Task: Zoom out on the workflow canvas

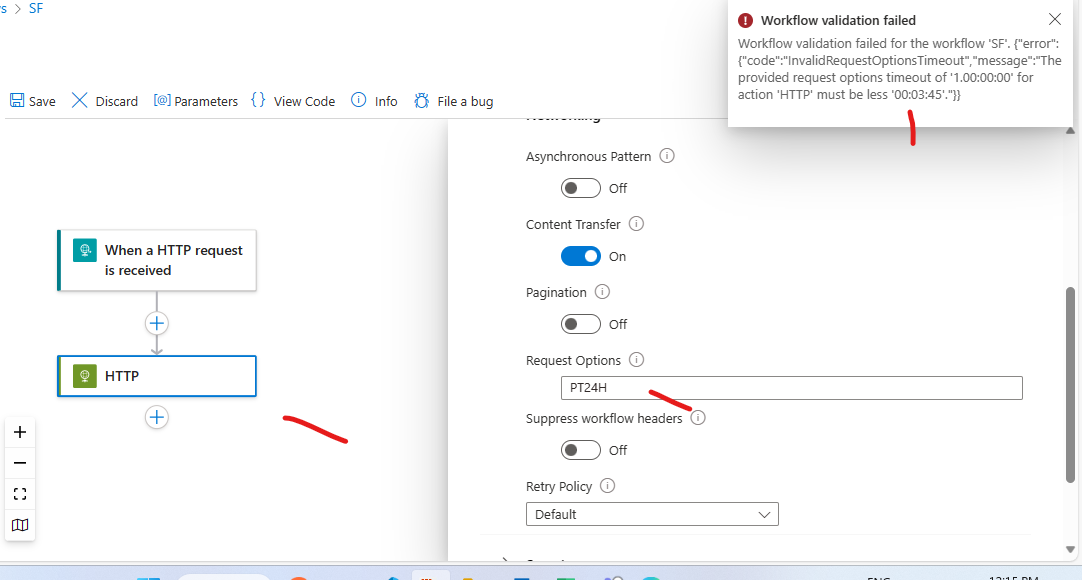Action: pyautogui.click(x=20, y=462)
